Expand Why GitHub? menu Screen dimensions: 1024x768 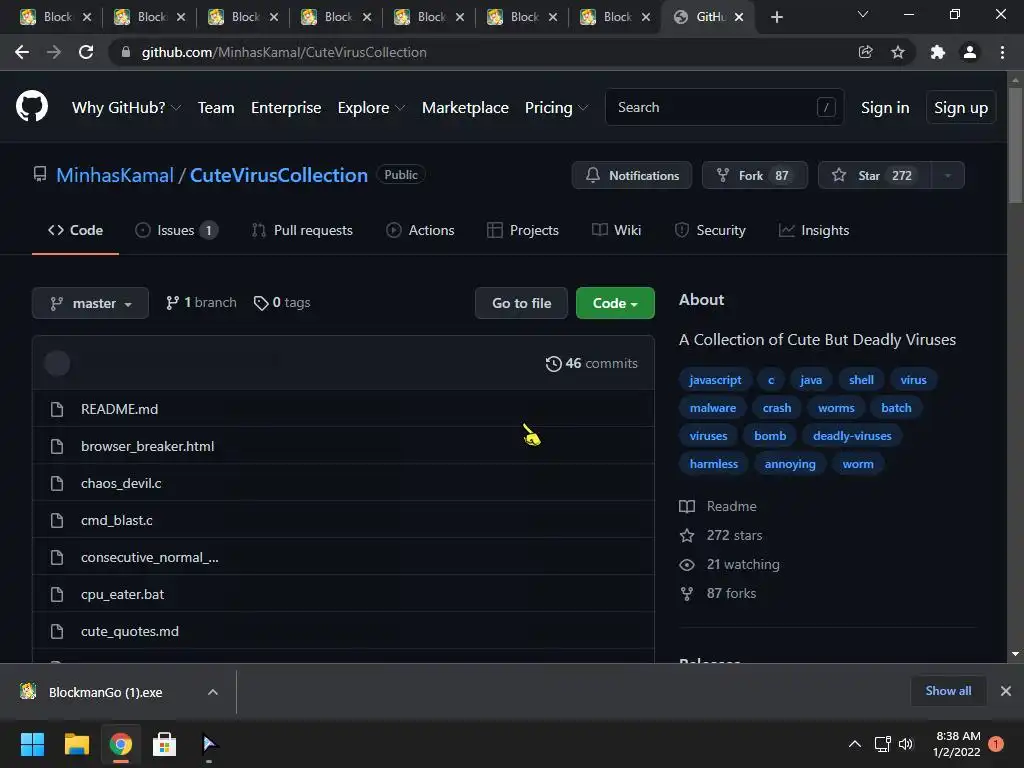126,108
